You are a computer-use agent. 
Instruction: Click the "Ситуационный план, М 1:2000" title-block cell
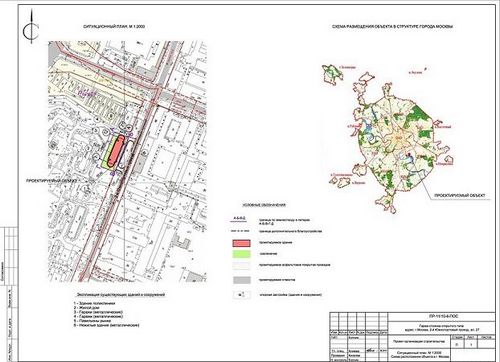point(419,355)
